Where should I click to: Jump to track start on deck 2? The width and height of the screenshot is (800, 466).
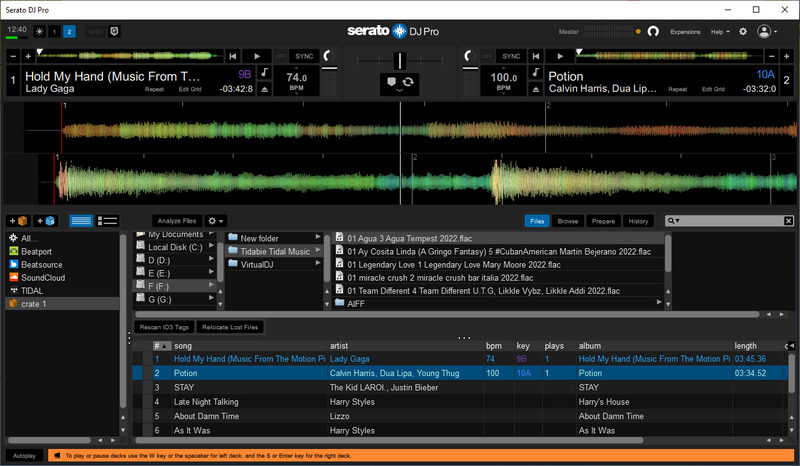pos(536,56)
